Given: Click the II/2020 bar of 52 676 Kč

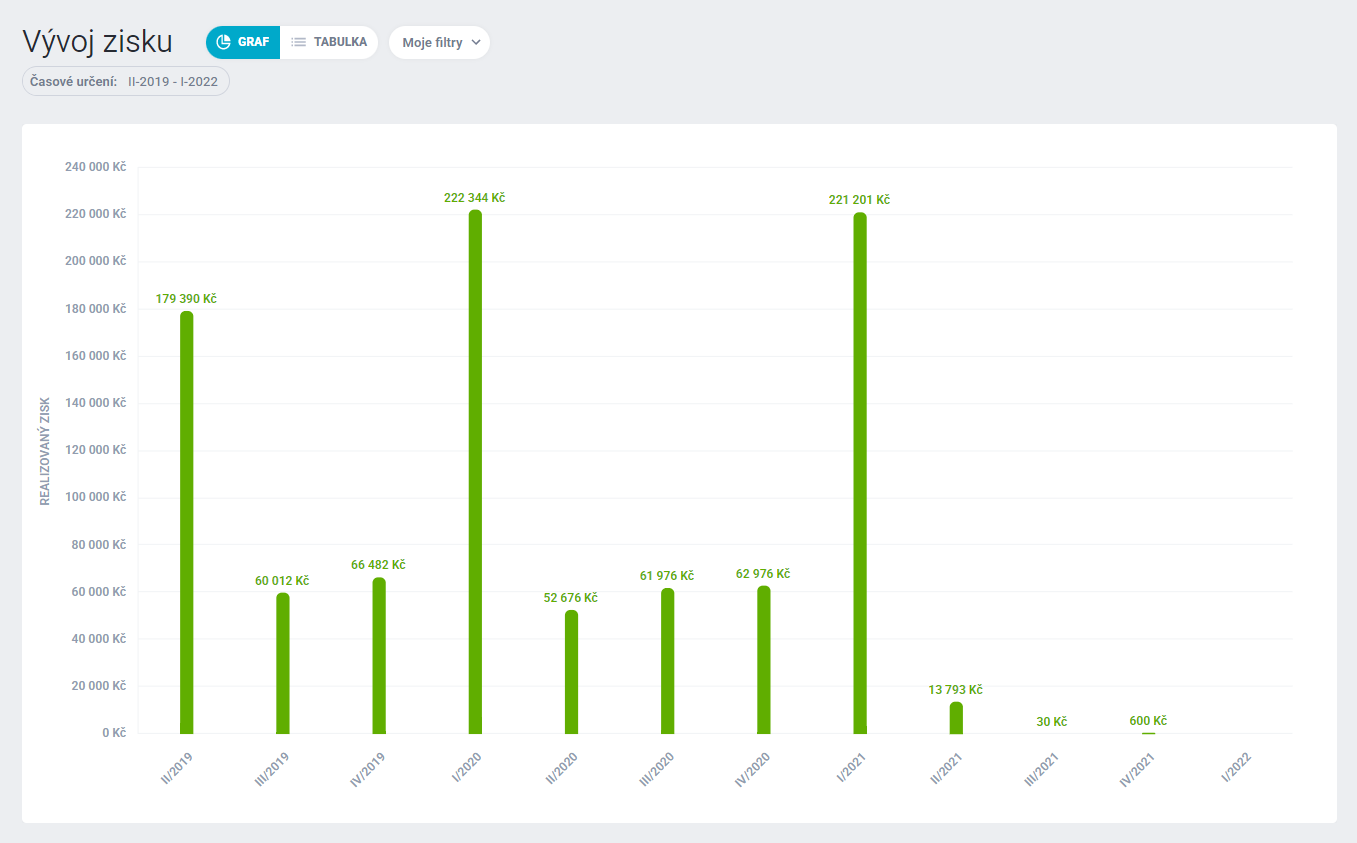Looking at the screenshot, I should click(571, 672).
